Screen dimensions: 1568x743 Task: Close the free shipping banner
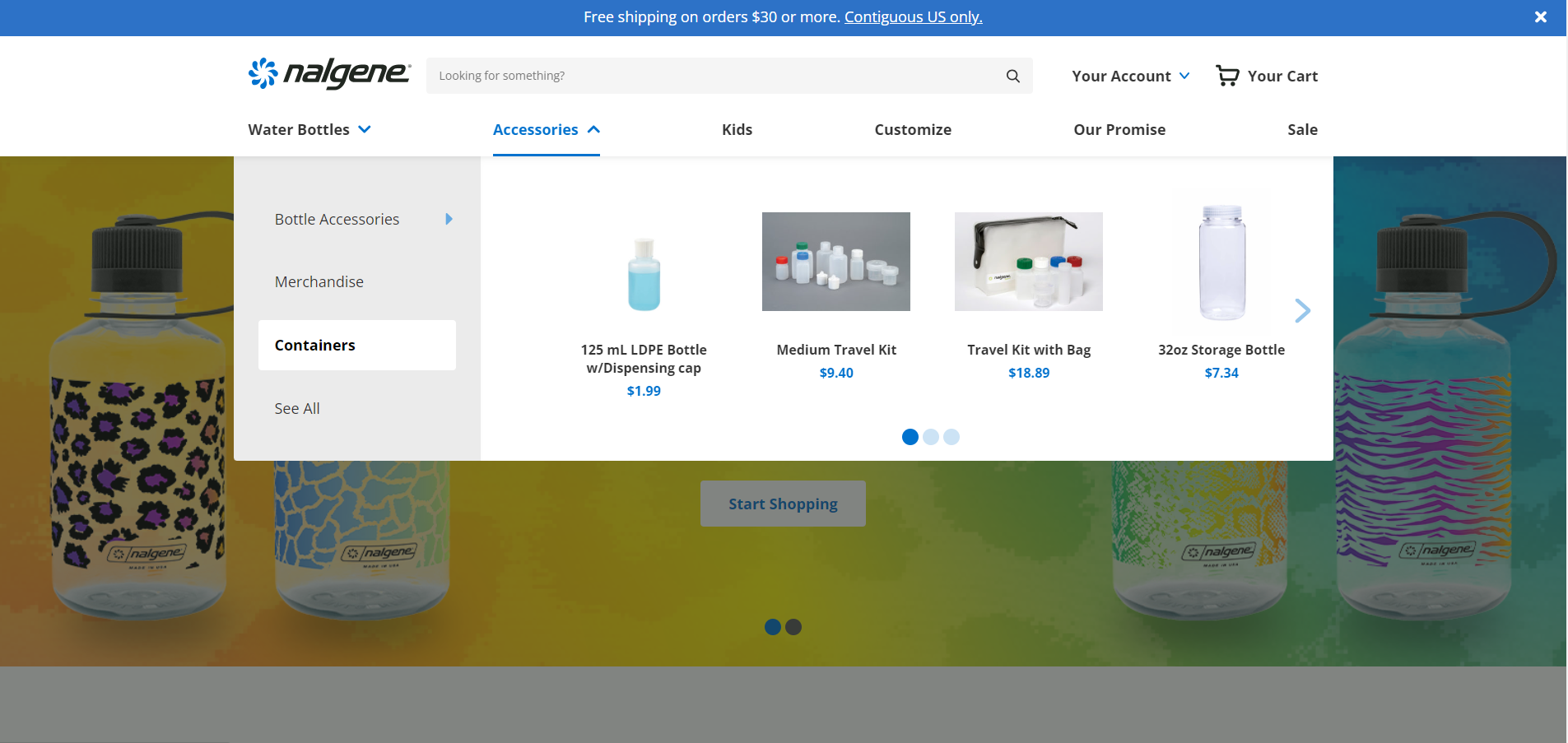pos(1540,17)
